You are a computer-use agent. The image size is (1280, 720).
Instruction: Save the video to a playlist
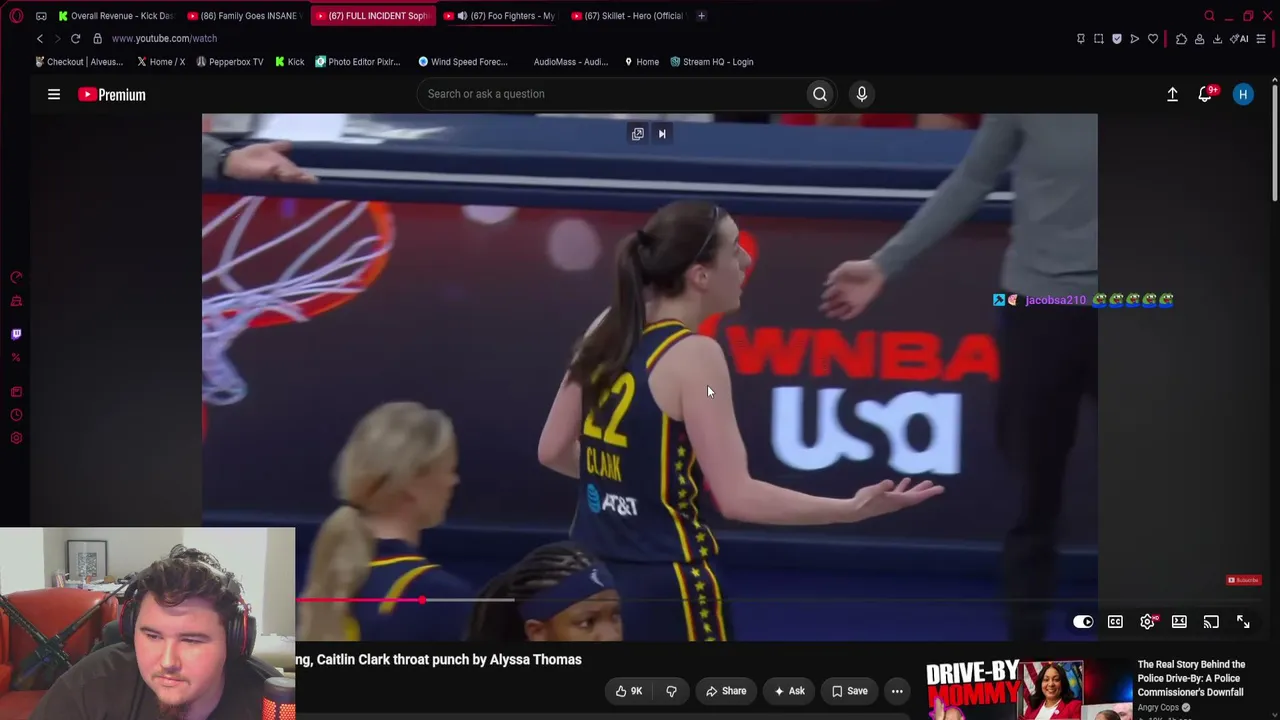coord(850,691)
